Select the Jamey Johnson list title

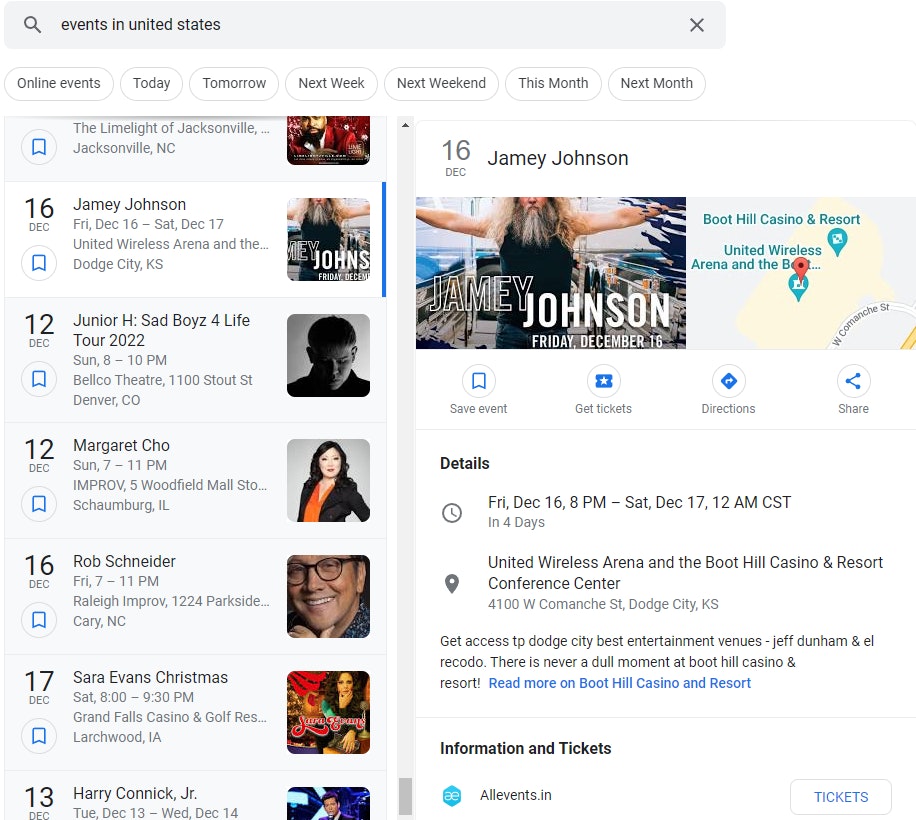coord(129,204)
